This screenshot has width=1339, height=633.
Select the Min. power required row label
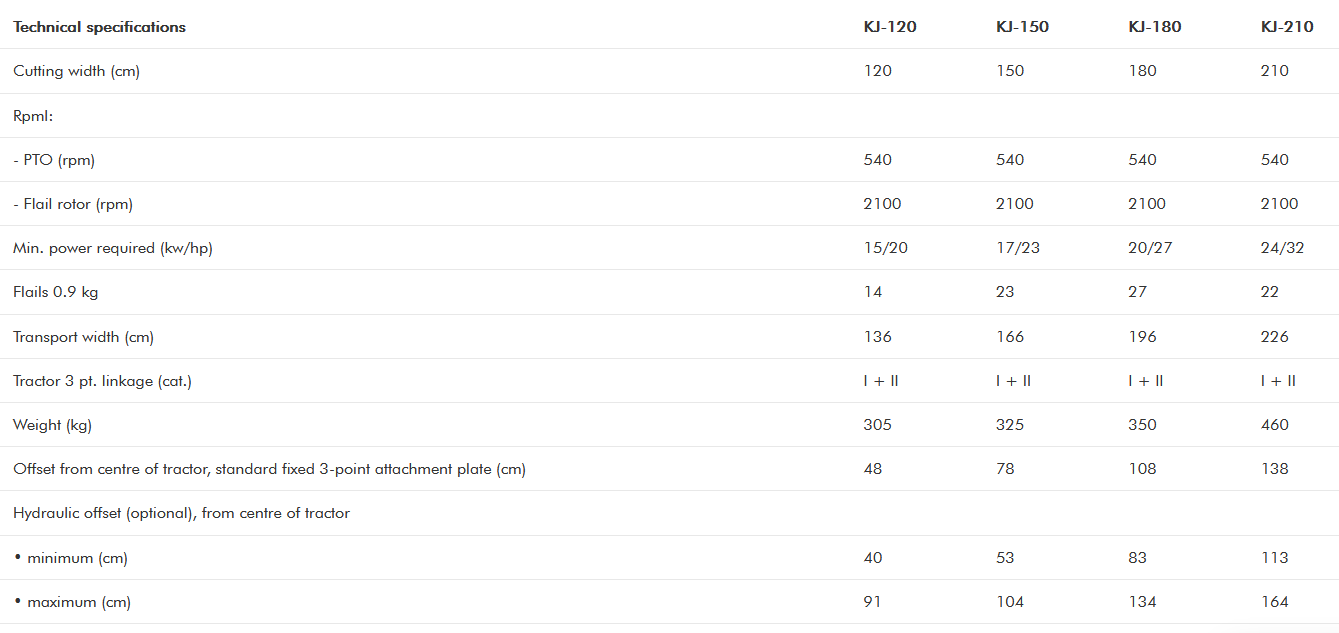113,248
